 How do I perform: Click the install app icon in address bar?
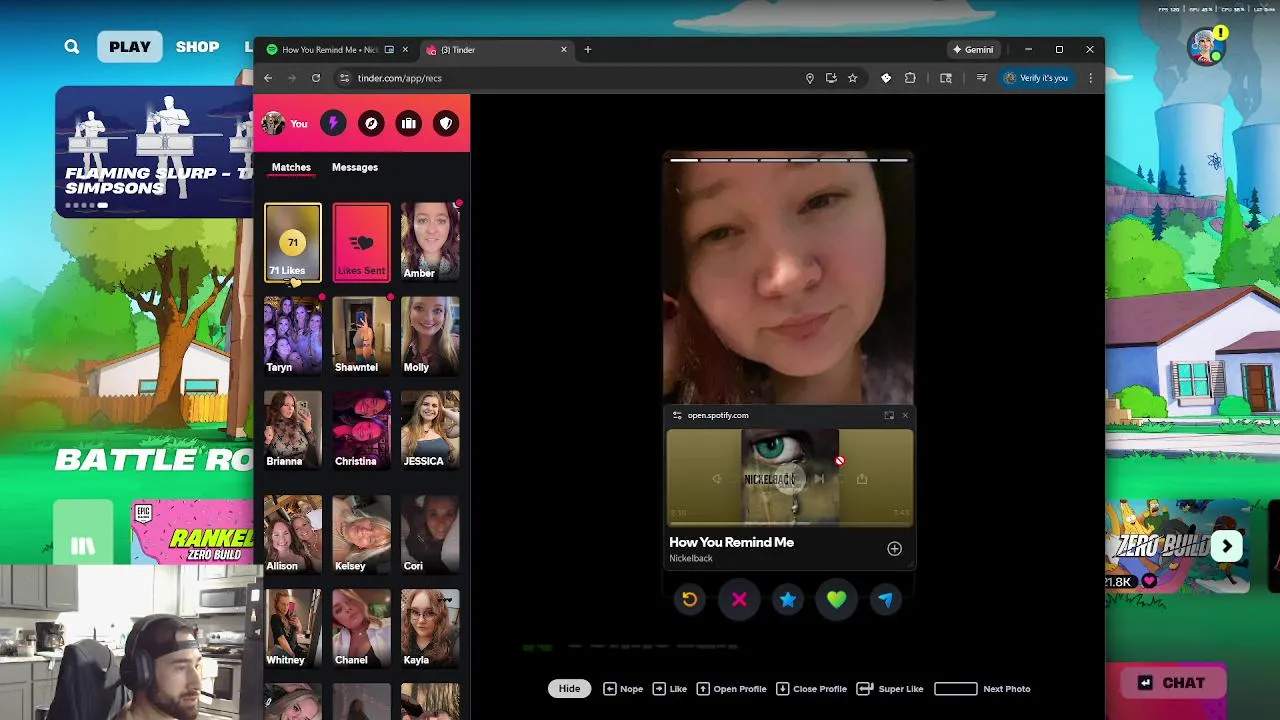pyautogui.click(x=831, y=78)
